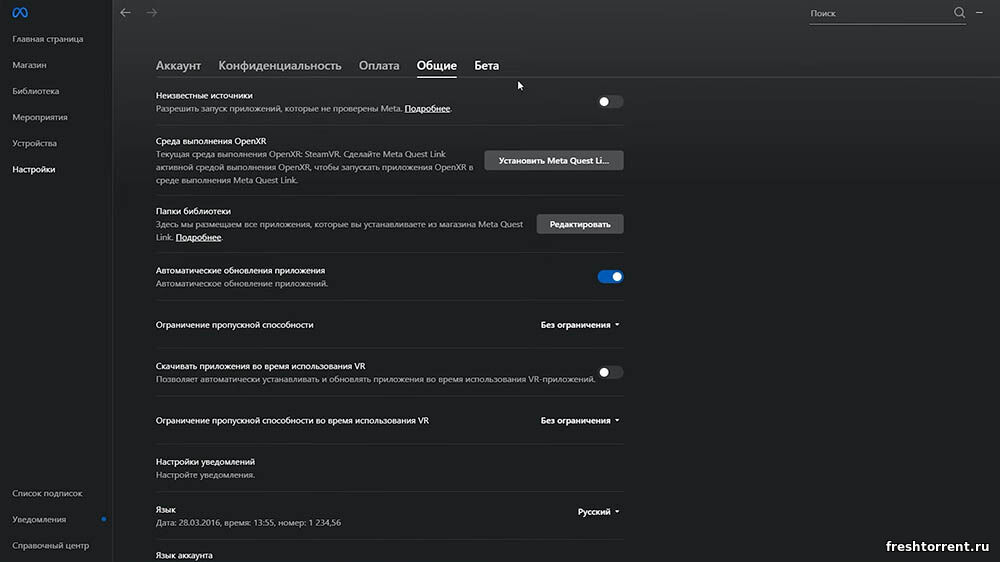This screenshot has width=1000, height=562.
Task: Click the search magnifier icon
Action: [x=959, y=13]
